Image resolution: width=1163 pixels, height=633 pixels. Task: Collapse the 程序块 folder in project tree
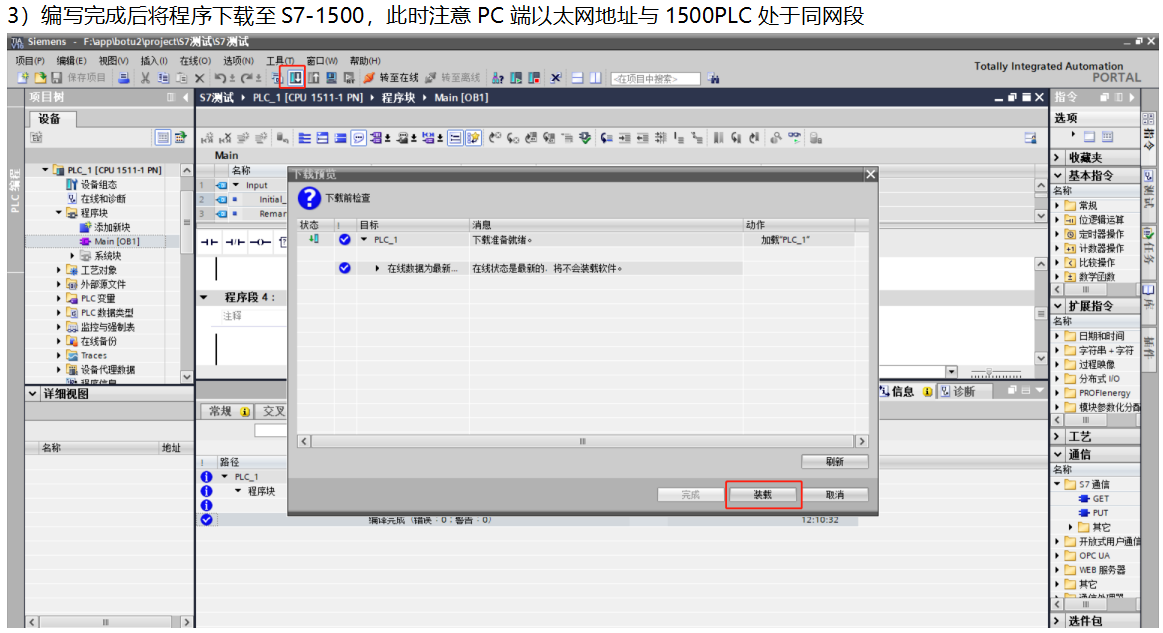pos(59,213)
